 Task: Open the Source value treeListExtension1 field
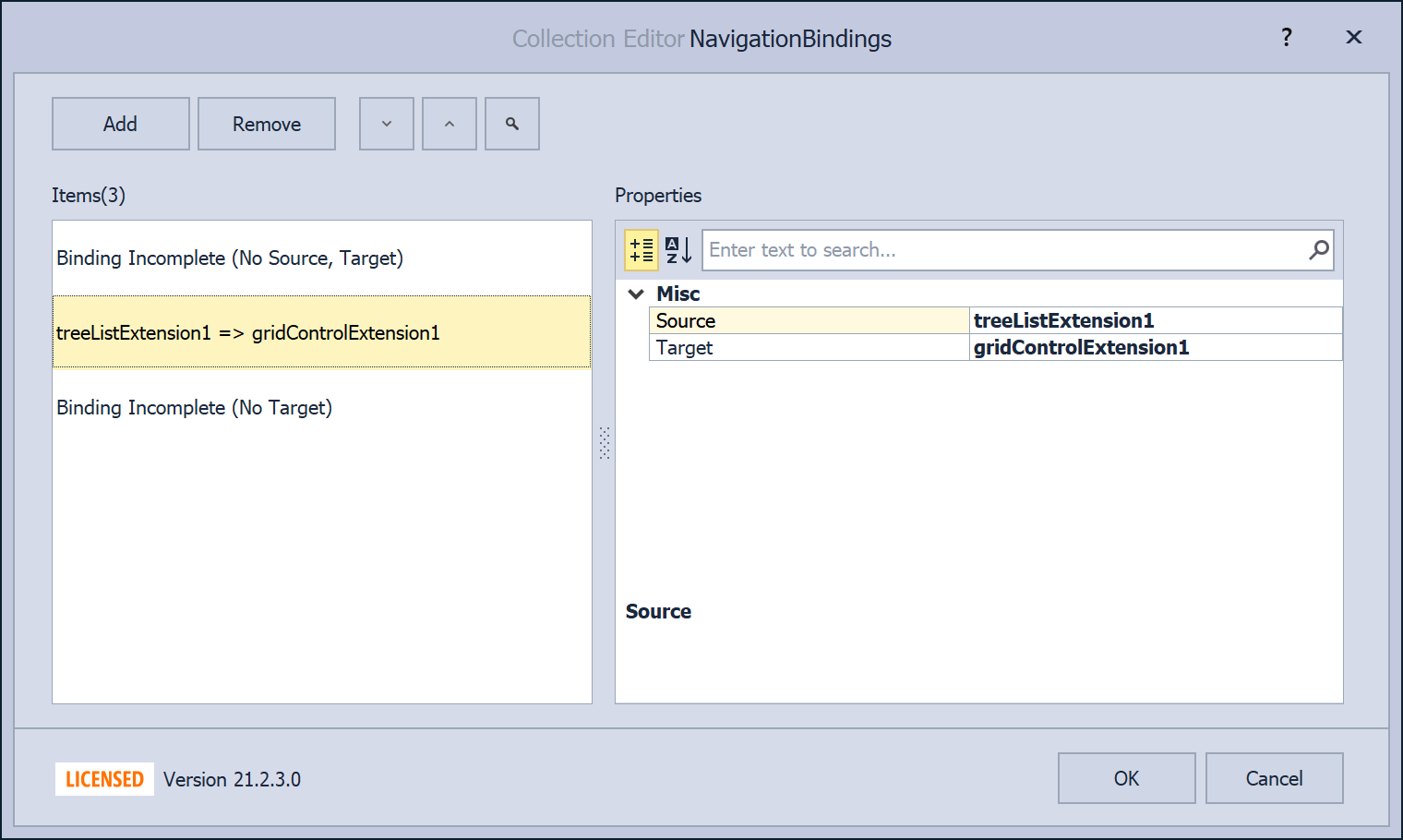coord(1154,320)
